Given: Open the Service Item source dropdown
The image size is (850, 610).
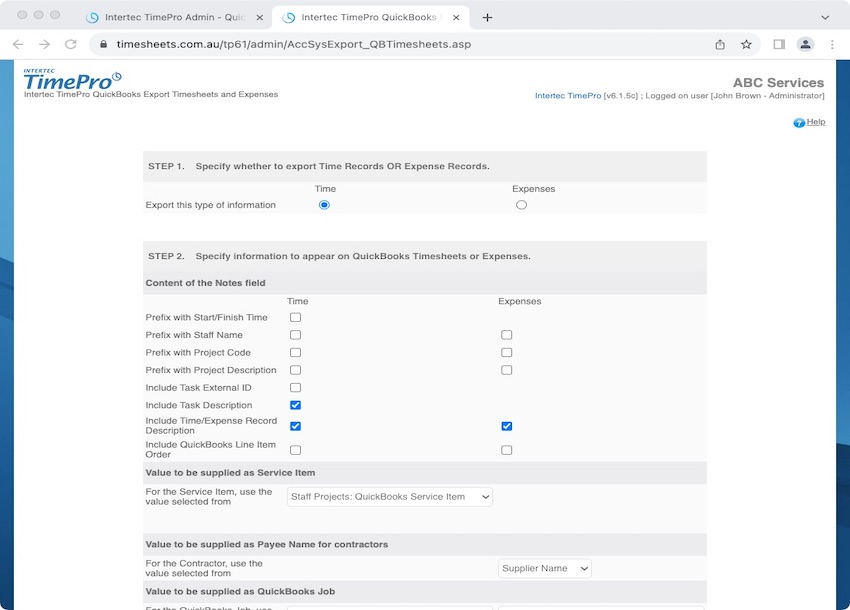Looking at the screenshot, I should point(390,497).
